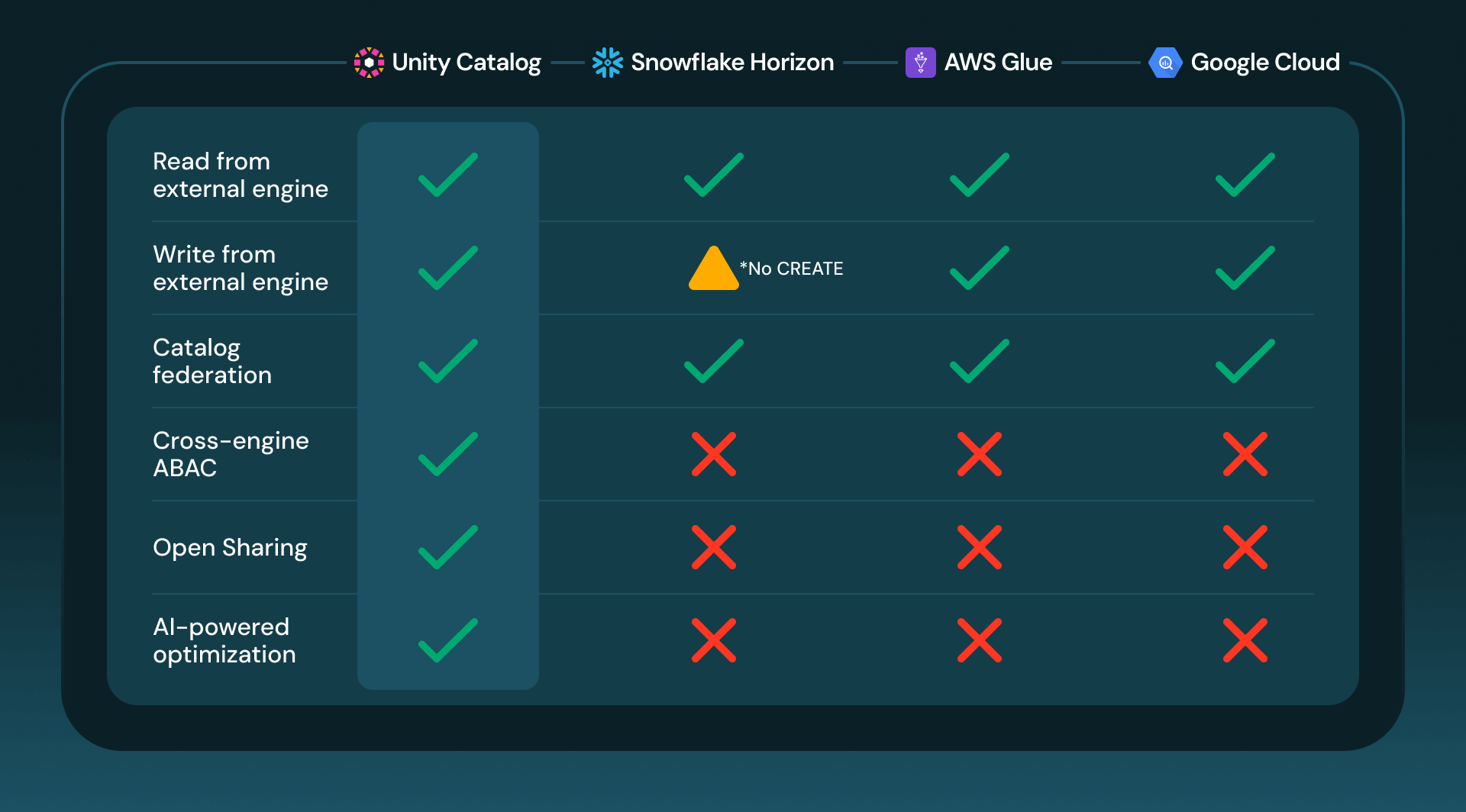Select the Snowflake Horizon column heading text
Viewport: 1466px width, 812px height.
pos(732,63)
